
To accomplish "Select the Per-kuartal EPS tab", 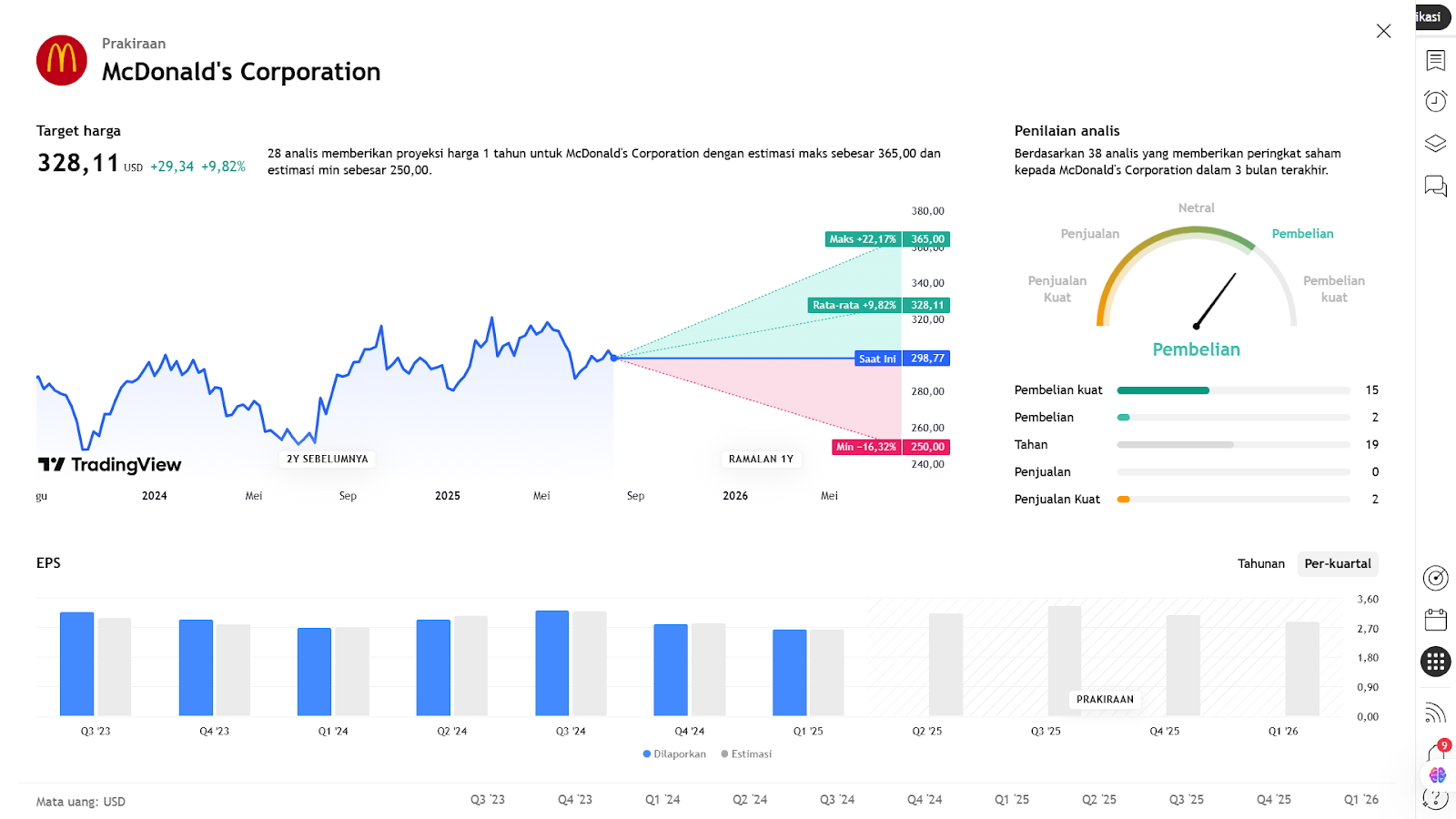I will (1337, 564).
